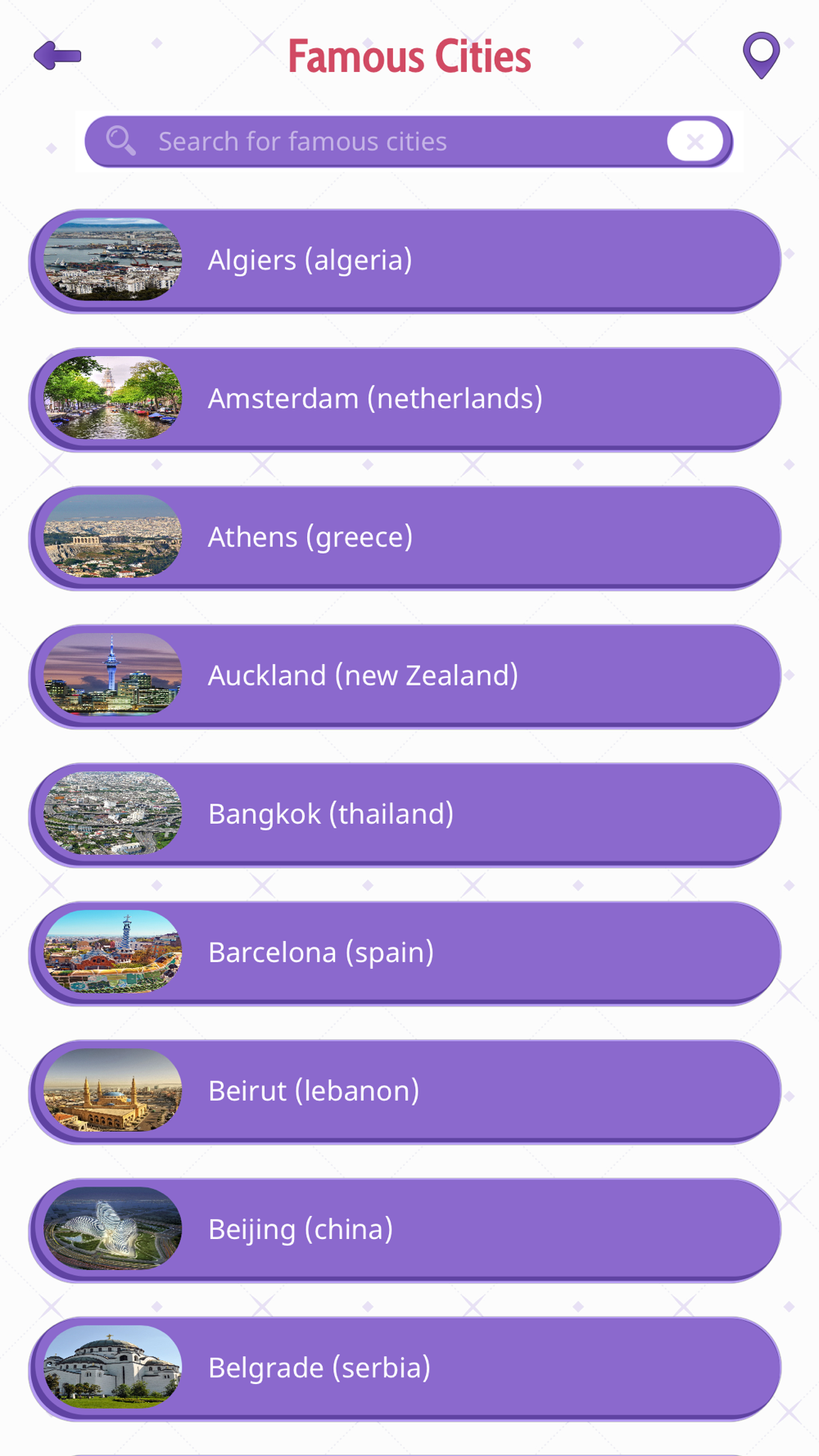Image resolution: width=819 pixels, height=1456 pixels.
Task: Open Barcelona (spain) city
Action: pyautogui.click(x=405, y=953)
